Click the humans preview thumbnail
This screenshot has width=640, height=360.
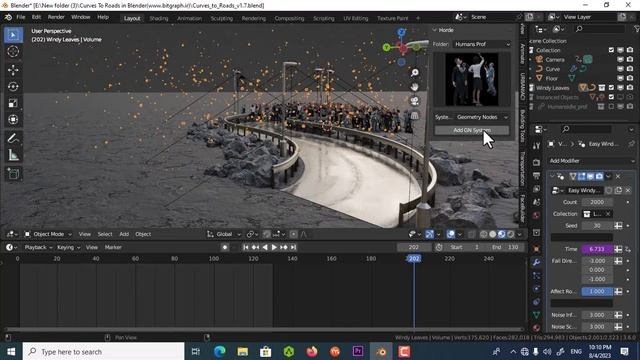pos(471,79)
